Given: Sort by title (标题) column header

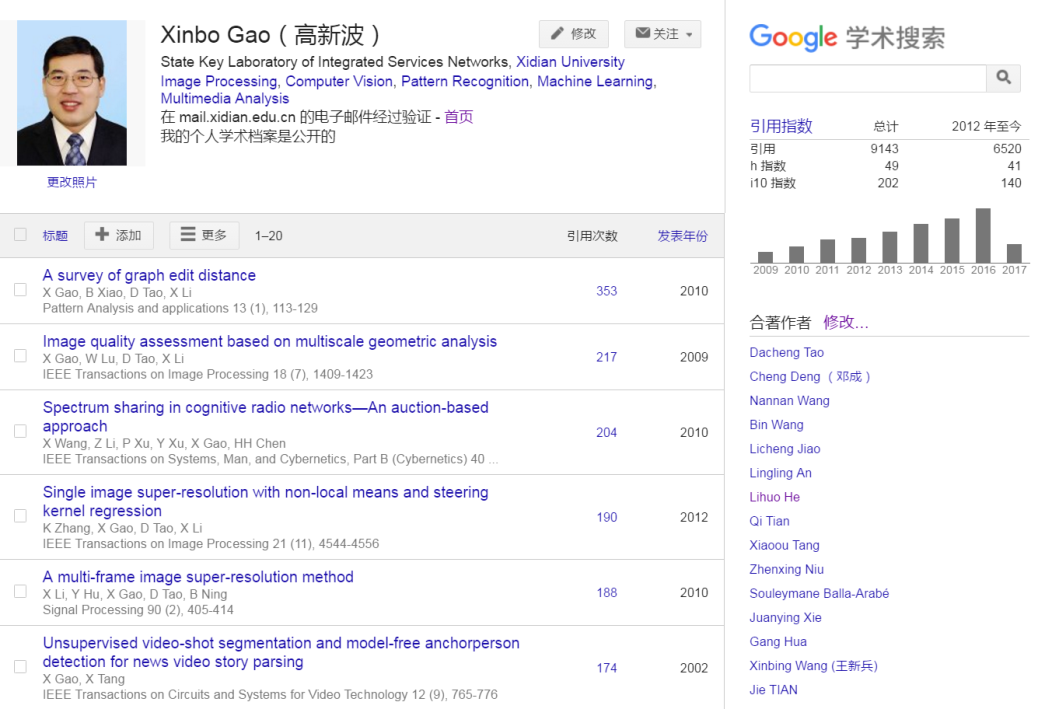Looking at the screenshot, I should tap(55, 236).
